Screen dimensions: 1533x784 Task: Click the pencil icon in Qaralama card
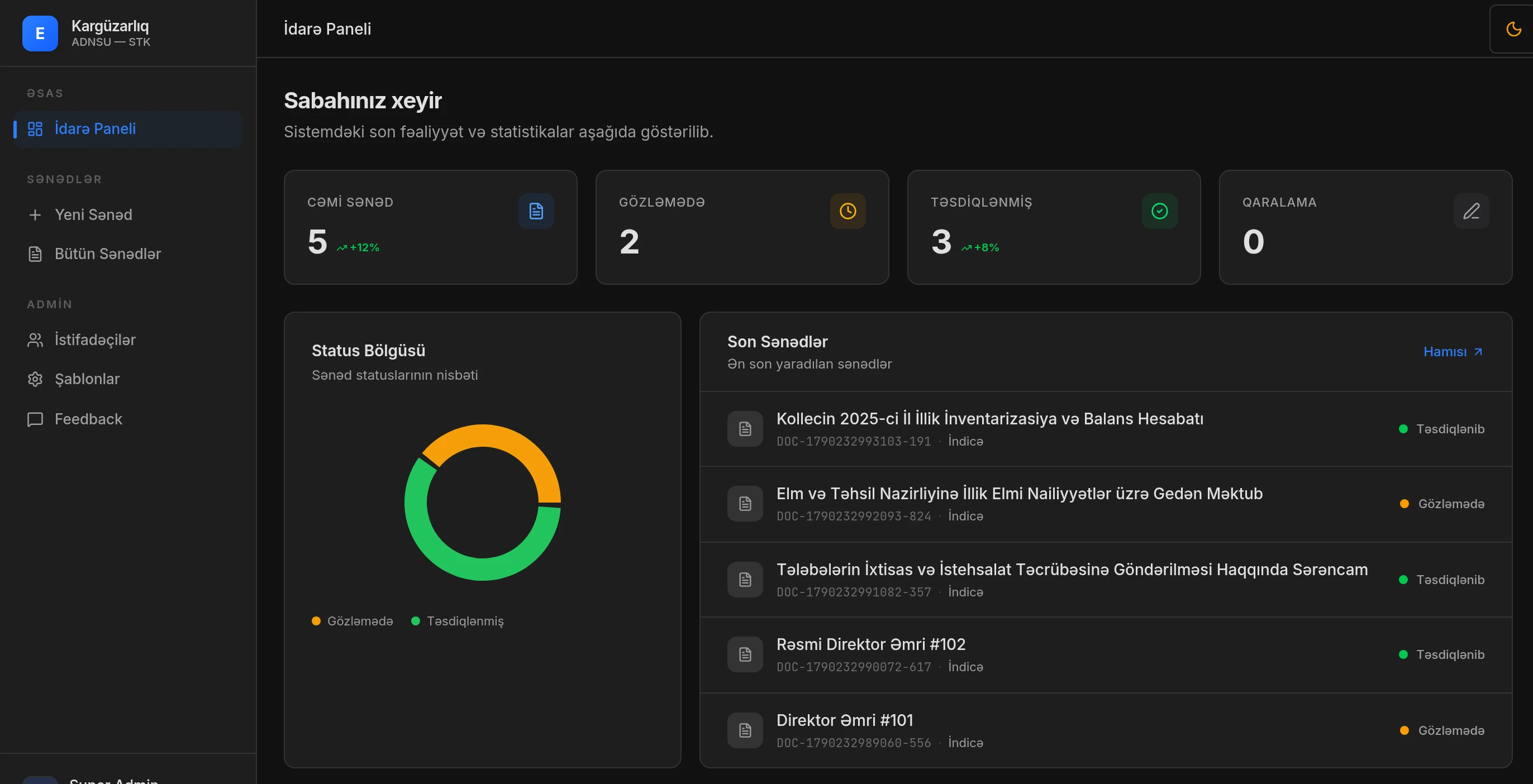(x=1472, y=211)
